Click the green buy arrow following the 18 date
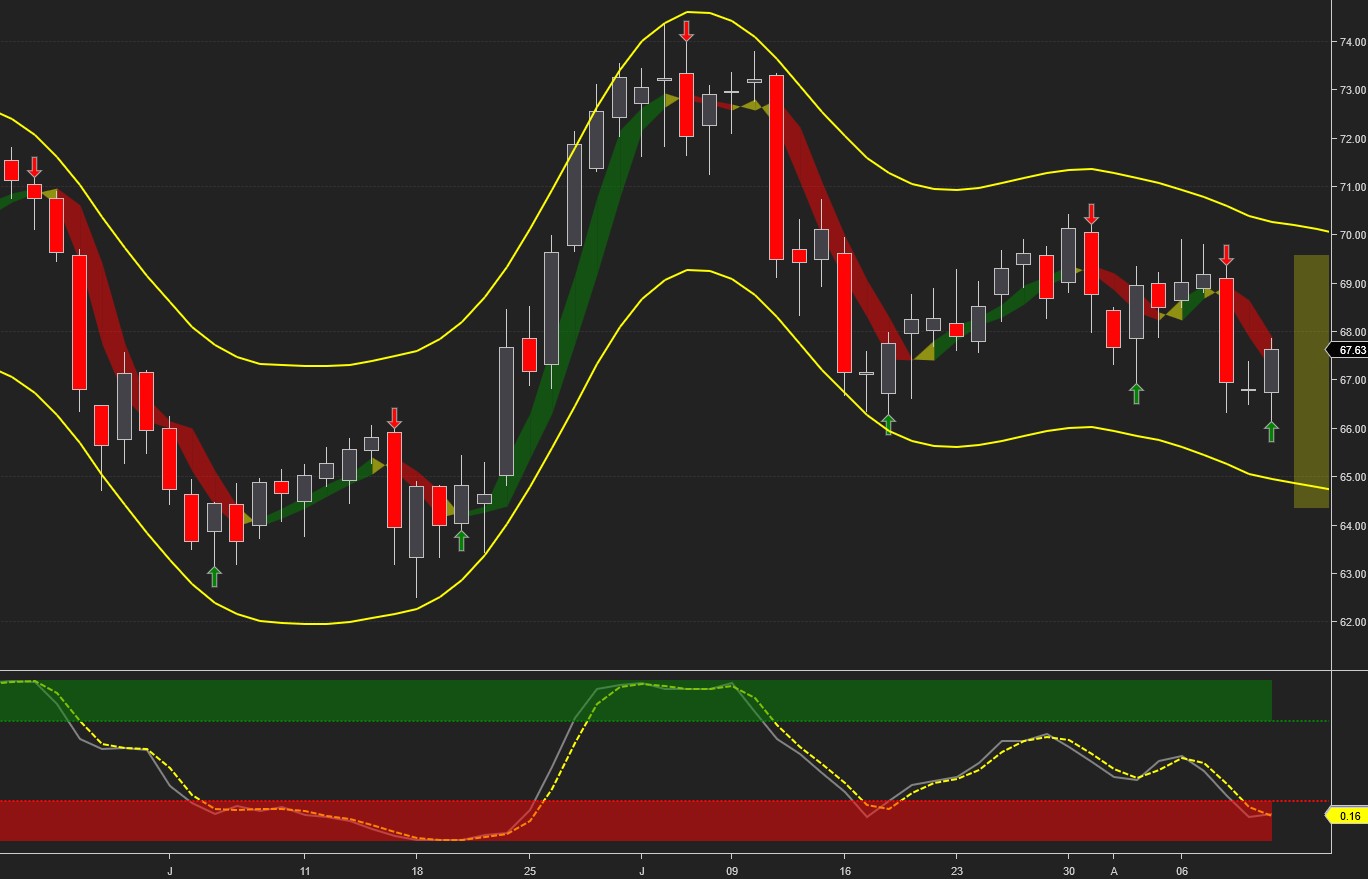 pos(461,540)
